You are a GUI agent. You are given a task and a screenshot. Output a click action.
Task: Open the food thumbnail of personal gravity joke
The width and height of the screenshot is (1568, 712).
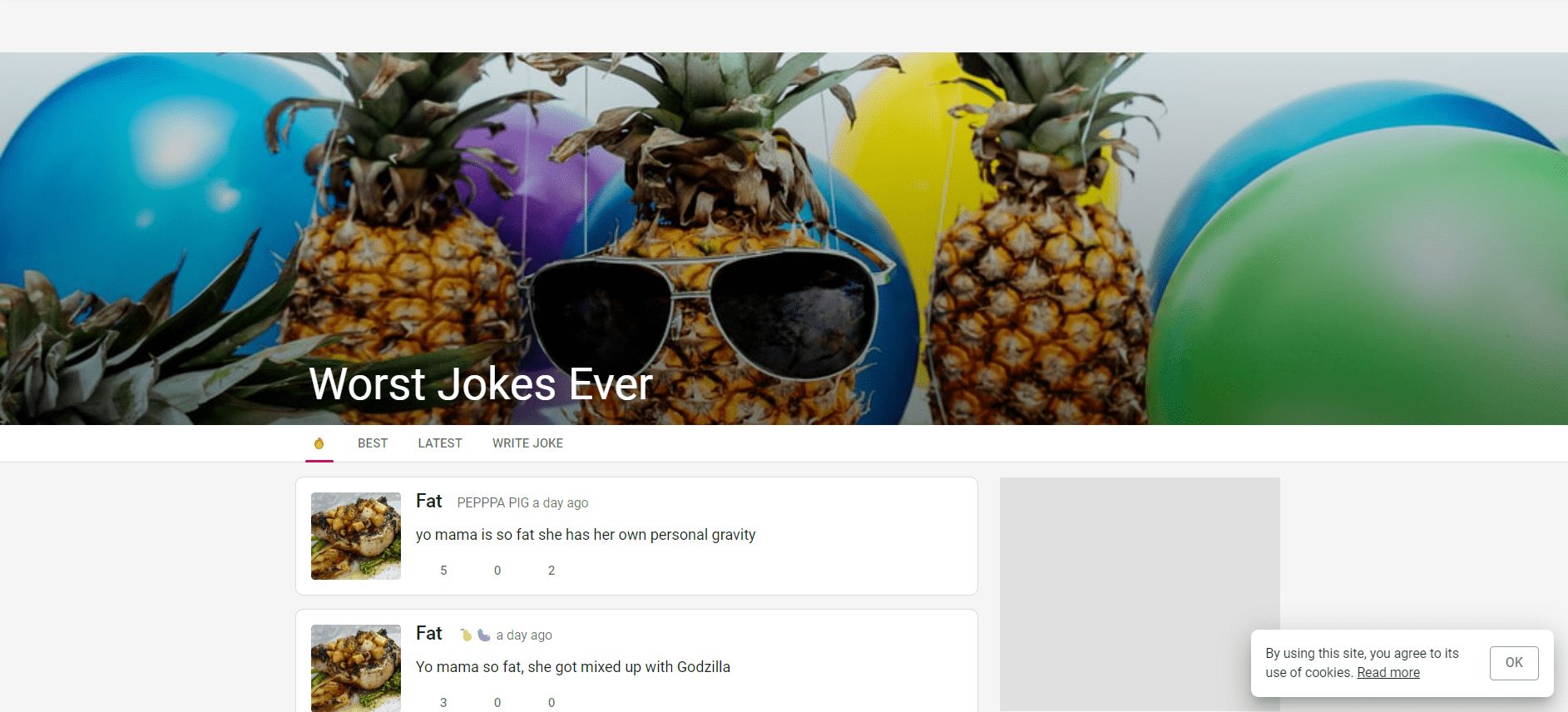point(356,536)
